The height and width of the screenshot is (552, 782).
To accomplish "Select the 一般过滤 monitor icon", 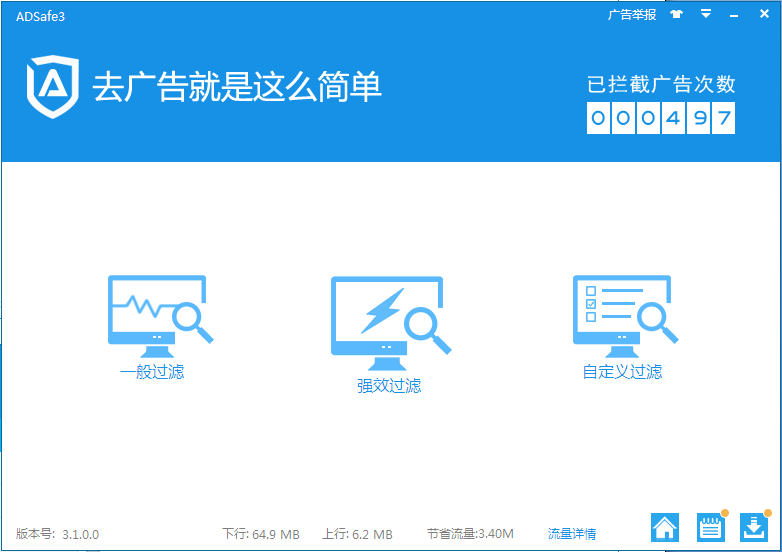I will tap(161, 317).
